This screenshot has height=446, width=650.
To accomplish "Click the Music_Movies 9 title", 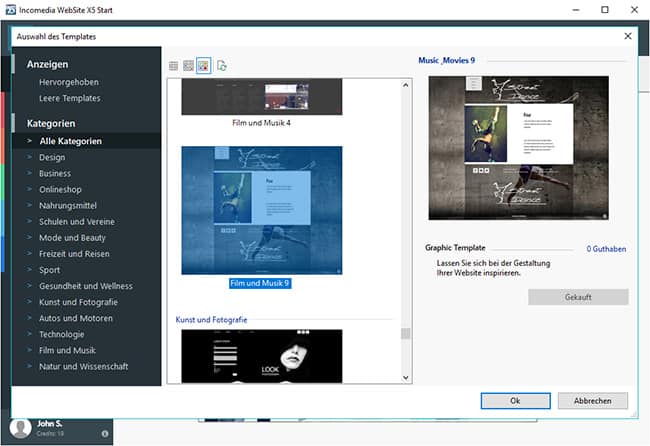I will (446, 61).
